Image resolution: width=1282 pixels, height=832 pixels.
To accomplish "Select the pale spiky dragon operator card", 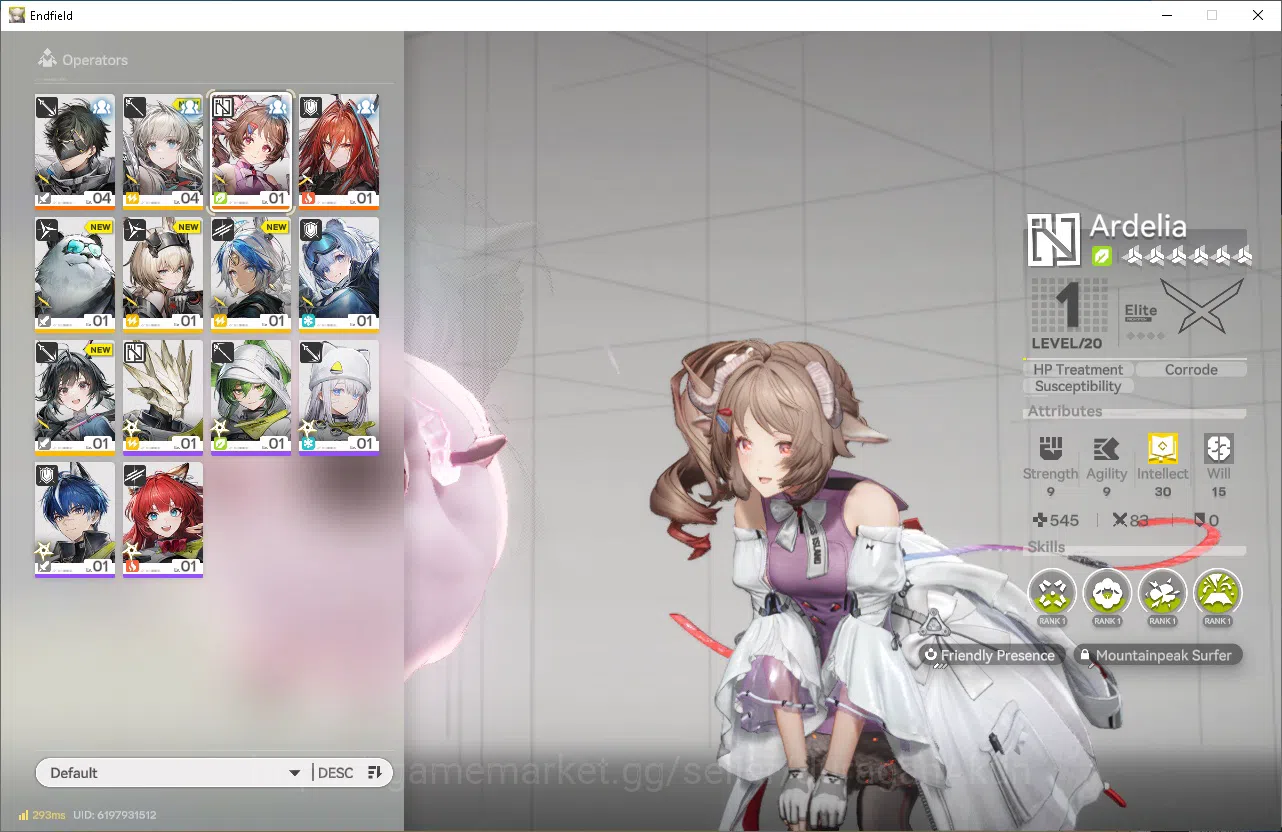I will [163, 397].
